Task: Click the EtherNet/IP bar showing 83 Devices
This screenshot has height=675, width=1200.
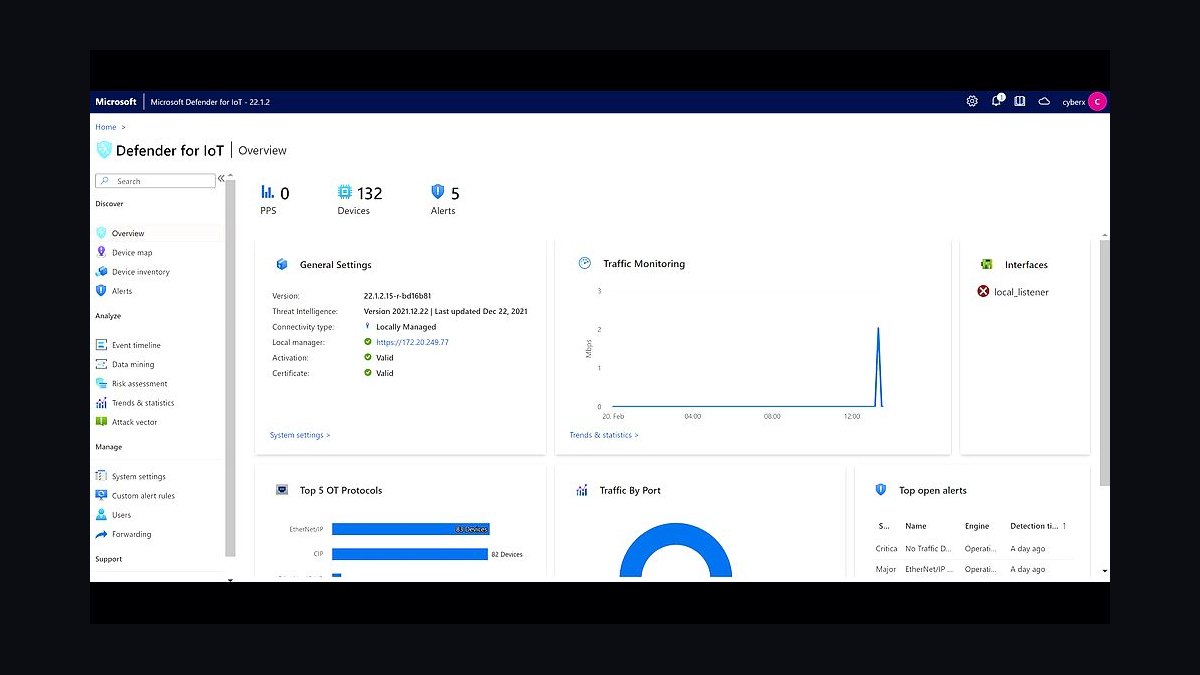Action: [411, 529]
